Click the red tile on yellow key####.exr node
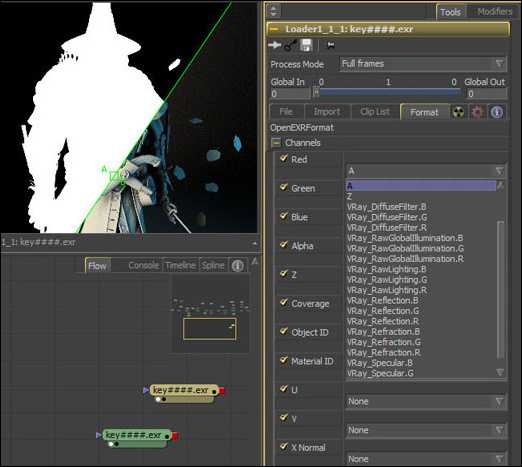The image size is (522, 467). pyautogui.click(x=222, y=390)
